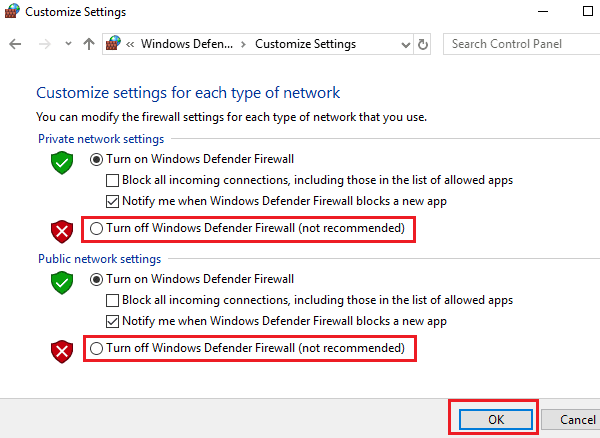Select Customize Settings breadcrumb in address bar
This screenshot has width=600, height=438.
pyautogui.click(x=305, y=44)
